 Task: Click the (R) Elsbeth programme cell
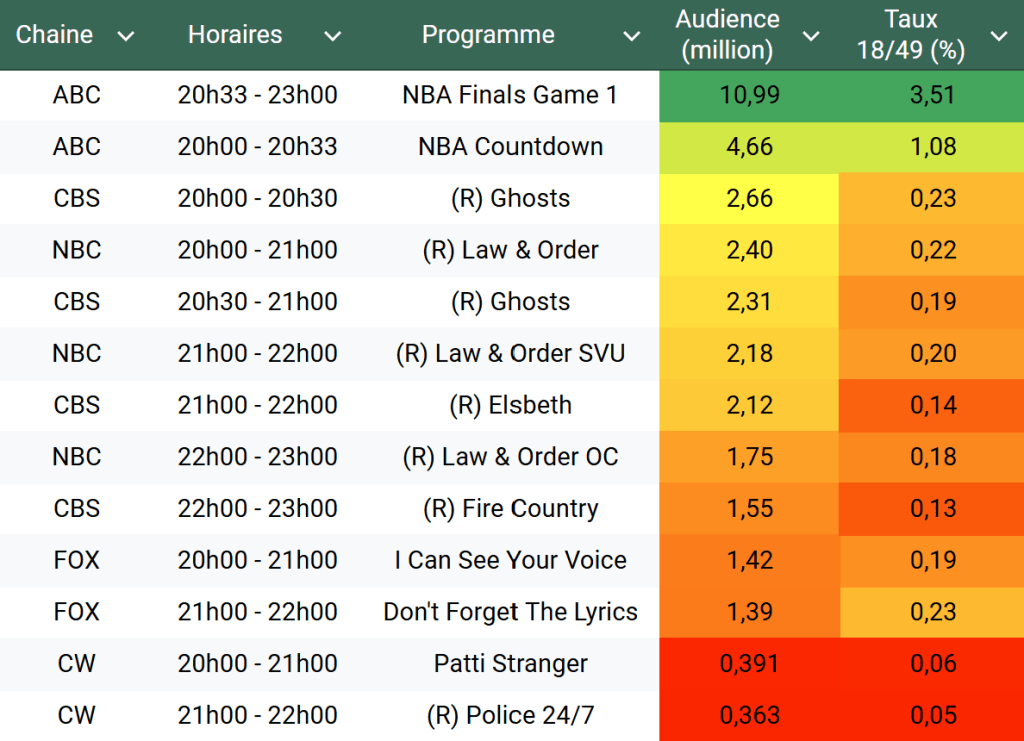point(510,405)
